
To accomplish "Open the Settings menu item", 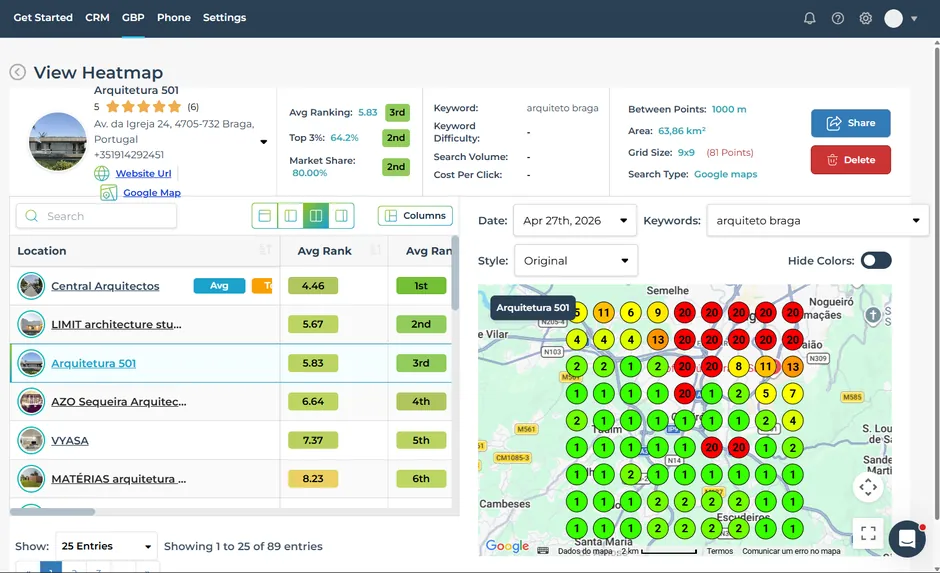I will [x=224, y=17].
